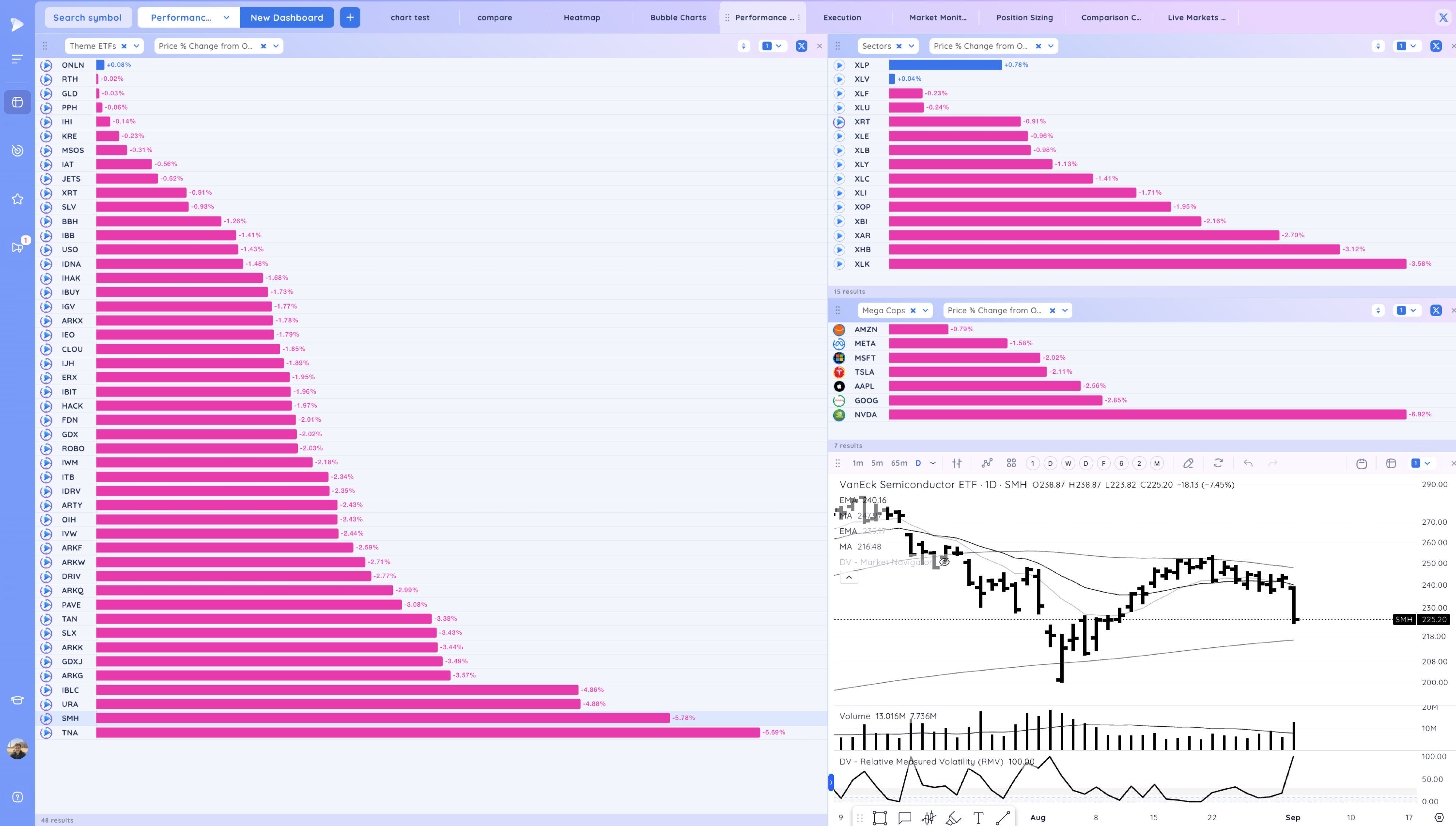Open the Mega Caps list dropdown
This screenshot has width=1456, height=826.
[x=925, y=310]
